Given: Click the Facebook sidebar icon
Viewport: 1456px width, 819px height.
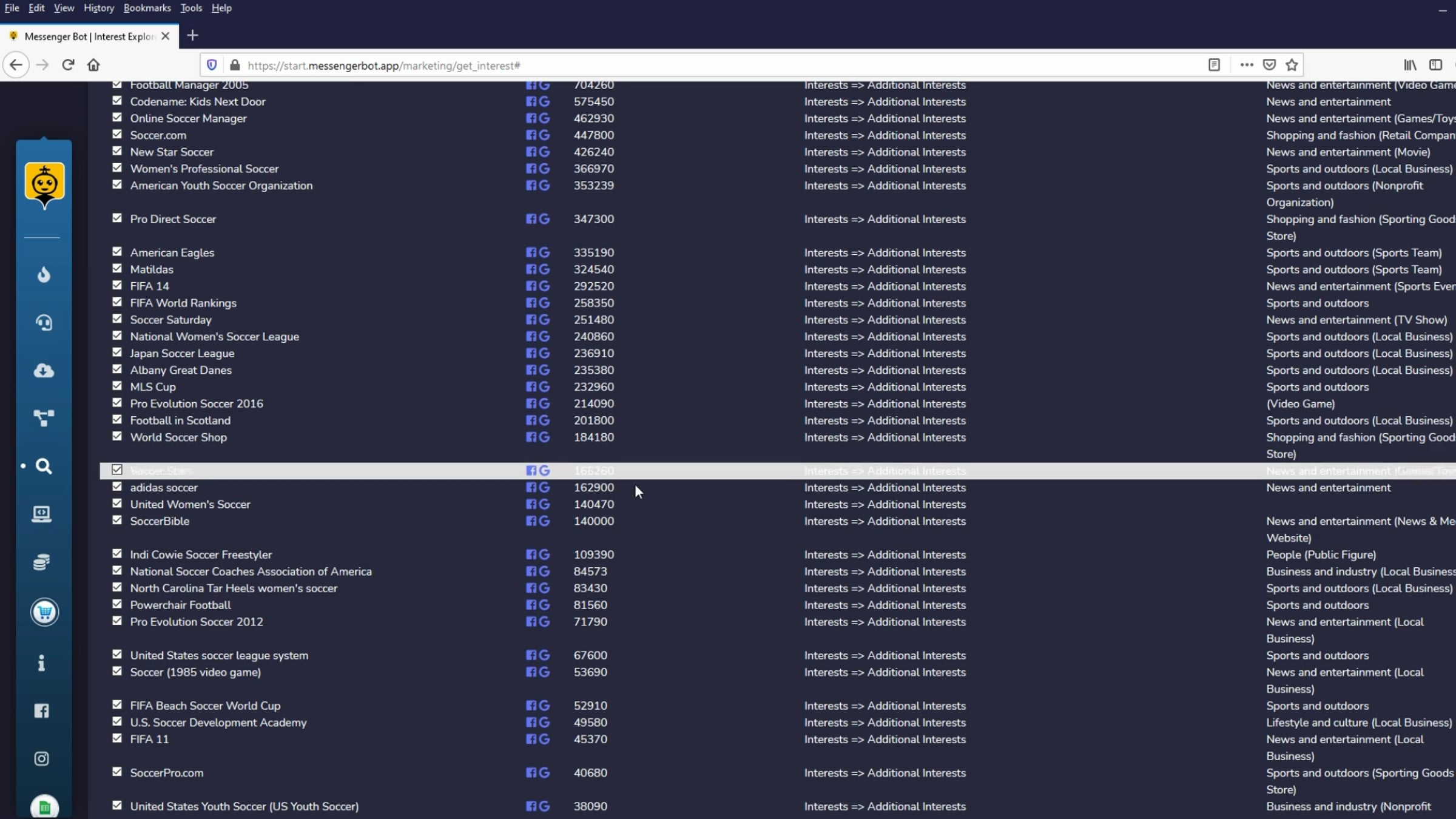Looking at the screenshot, I should (x=42, y=711).
